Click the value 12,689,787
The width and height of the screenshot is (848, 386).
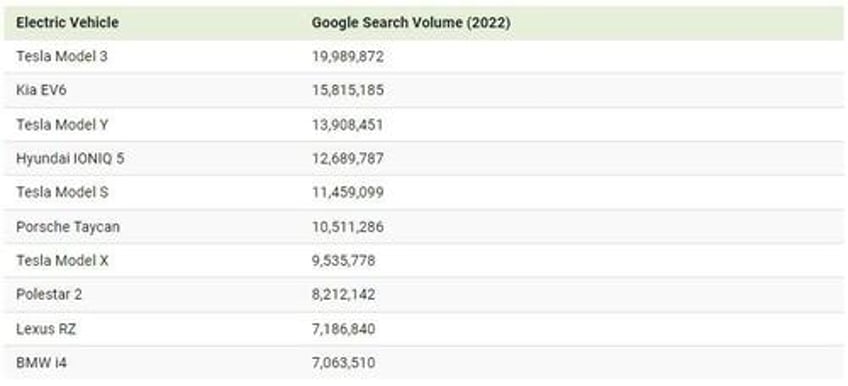point(348,159)
